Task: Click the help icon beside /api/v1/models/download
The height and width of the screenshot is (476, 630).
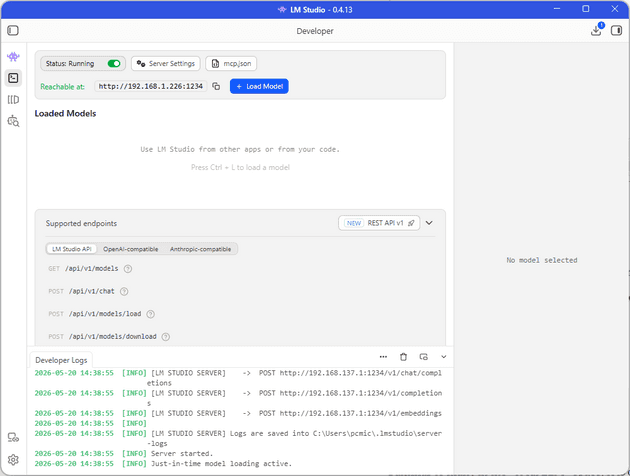Action: (x=166, y=337)
